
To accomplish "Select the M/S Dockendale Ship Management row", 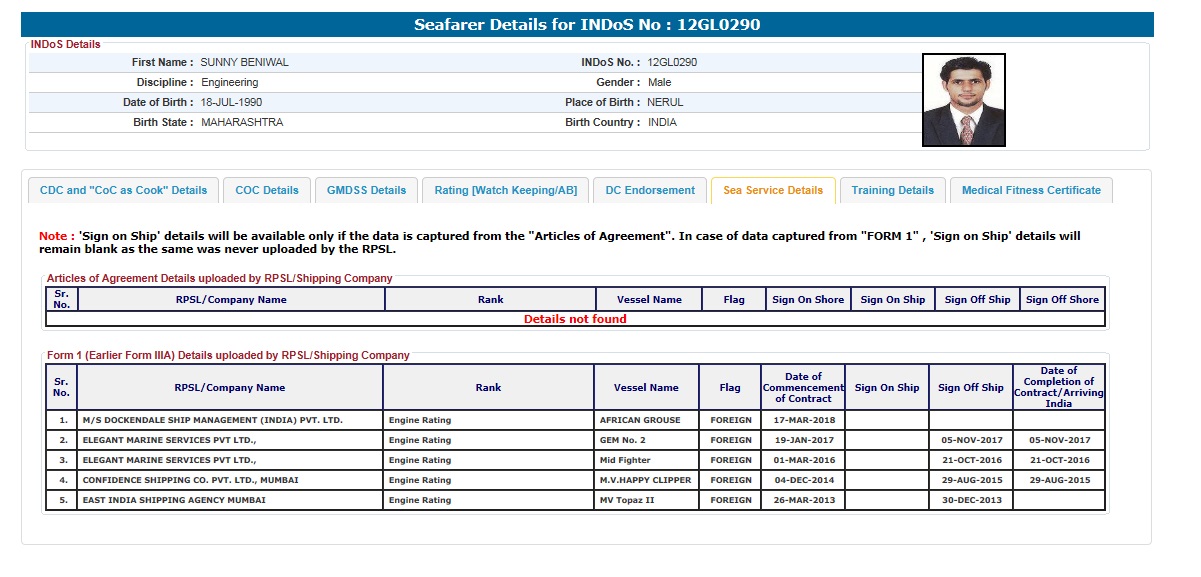I will 212,420.
